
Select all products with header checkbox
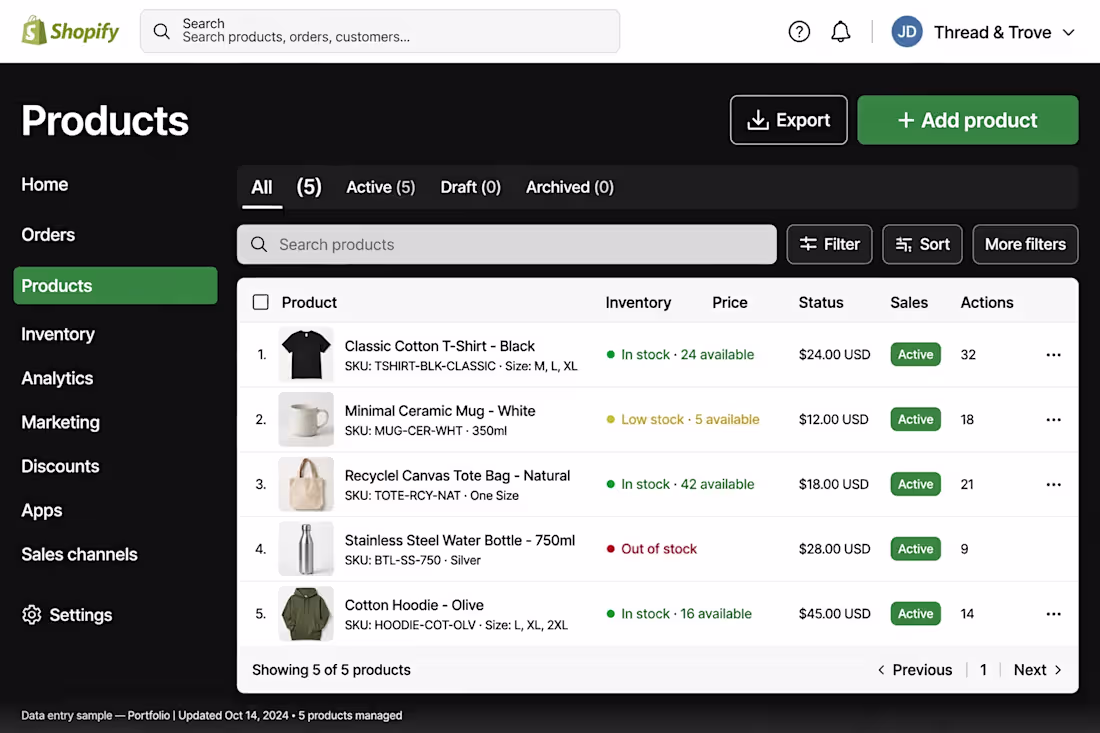click(x=260, y=302)
